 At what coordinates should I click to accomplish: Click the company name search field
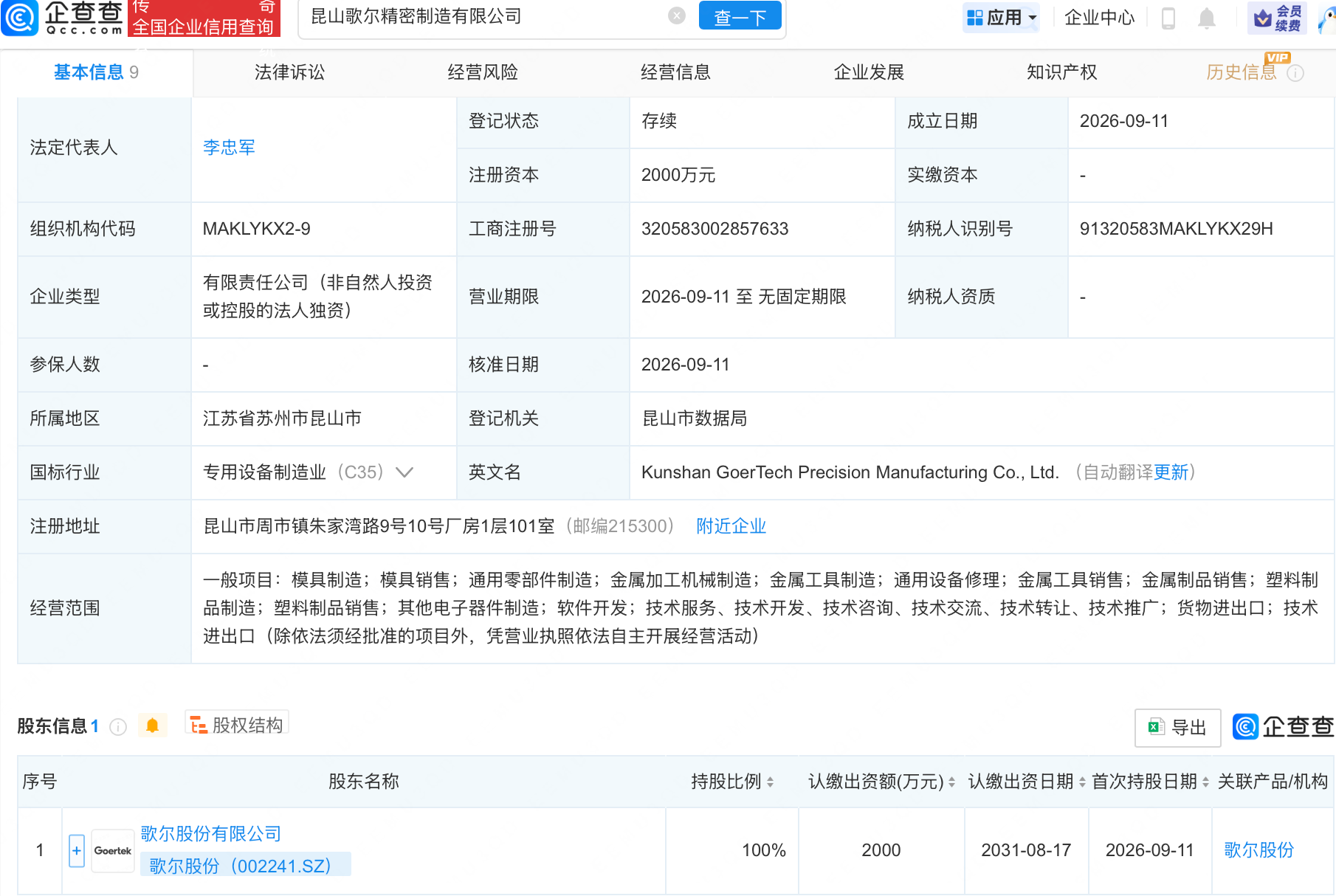pos(487,16)
